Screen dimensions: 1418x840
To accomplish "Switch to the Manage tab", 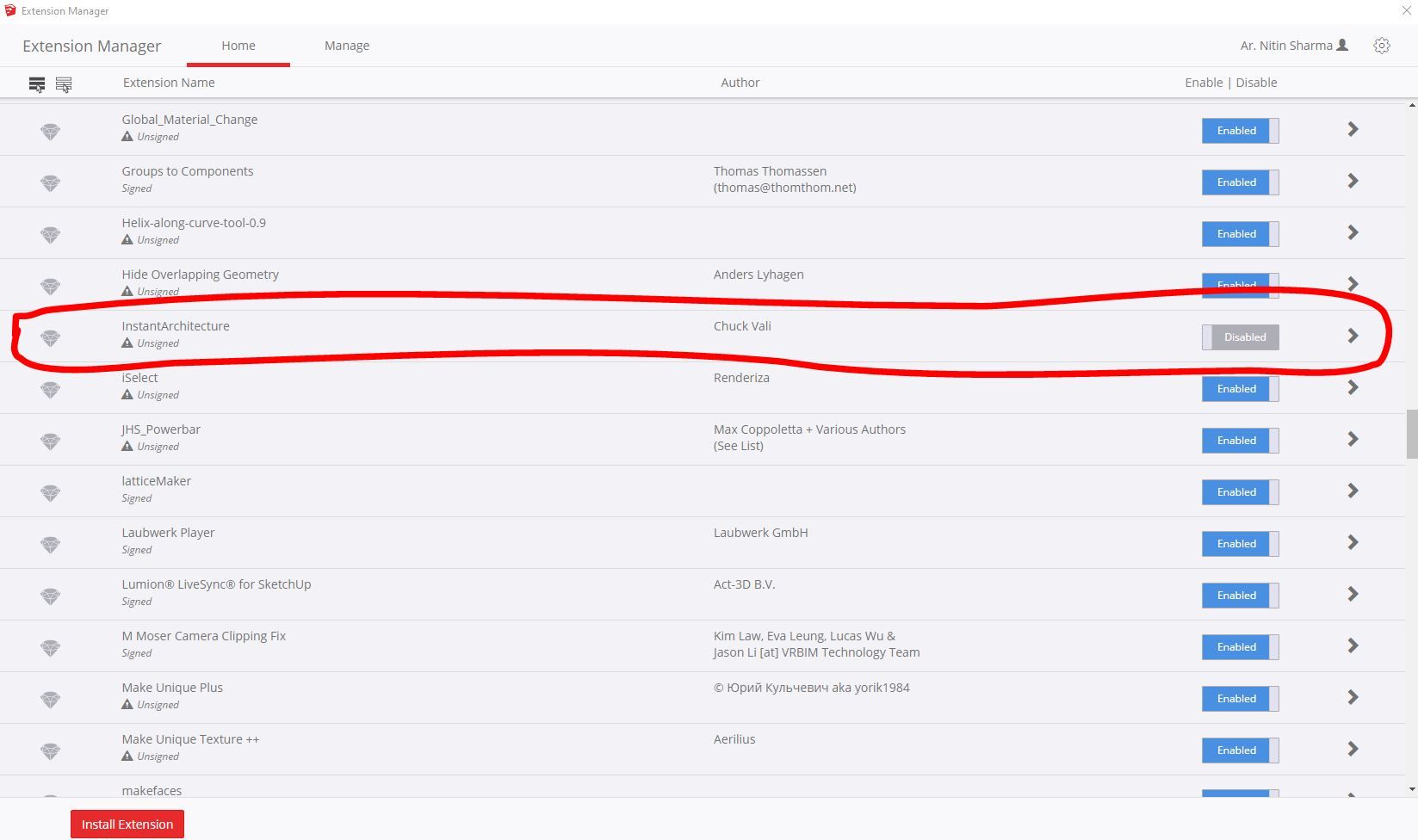I will point(347,46).
